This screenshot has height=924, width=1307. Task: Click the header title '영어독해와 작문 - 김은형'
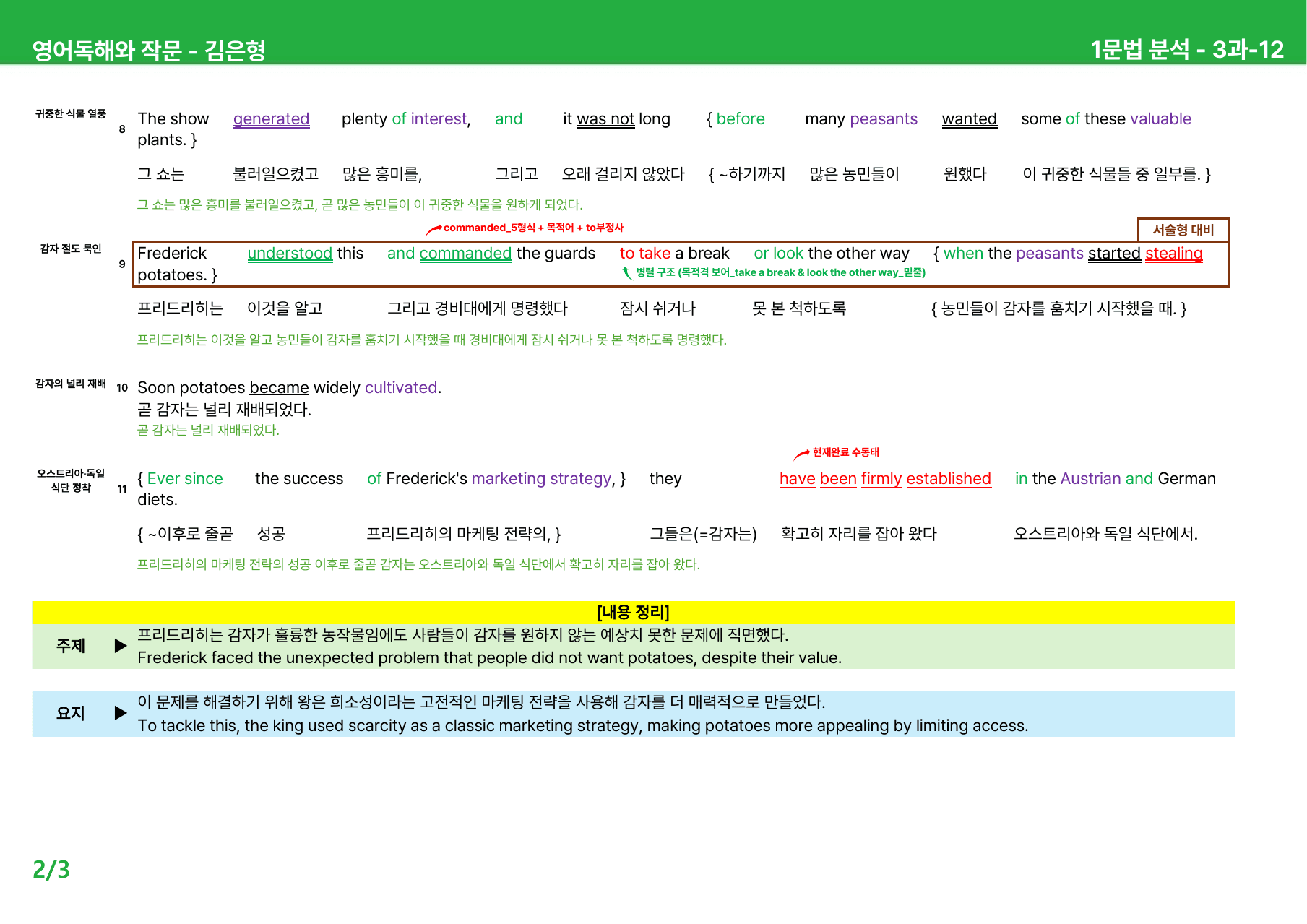click(x=149, y=50)
